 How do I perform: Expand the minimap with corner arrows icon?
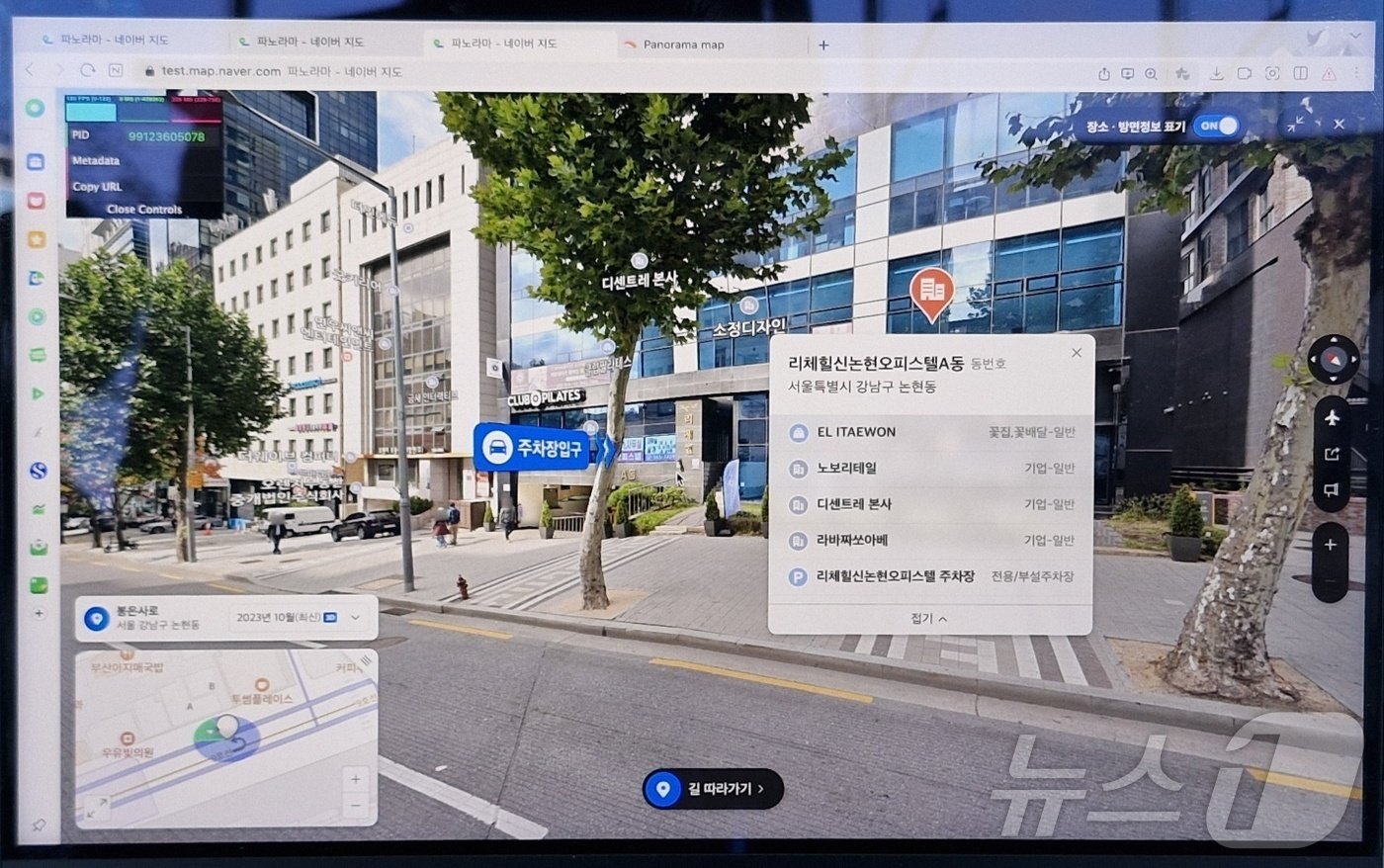97,808
